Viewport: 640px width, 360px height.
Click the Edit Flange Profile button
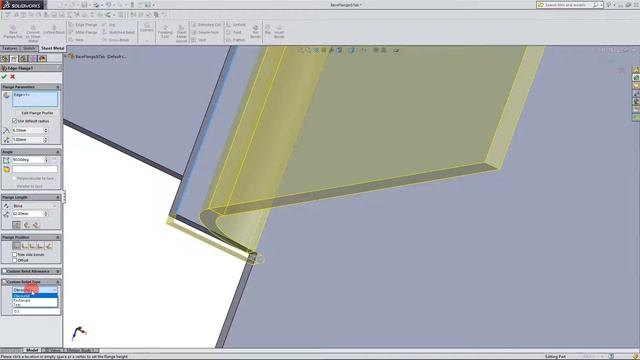point(37,113)
